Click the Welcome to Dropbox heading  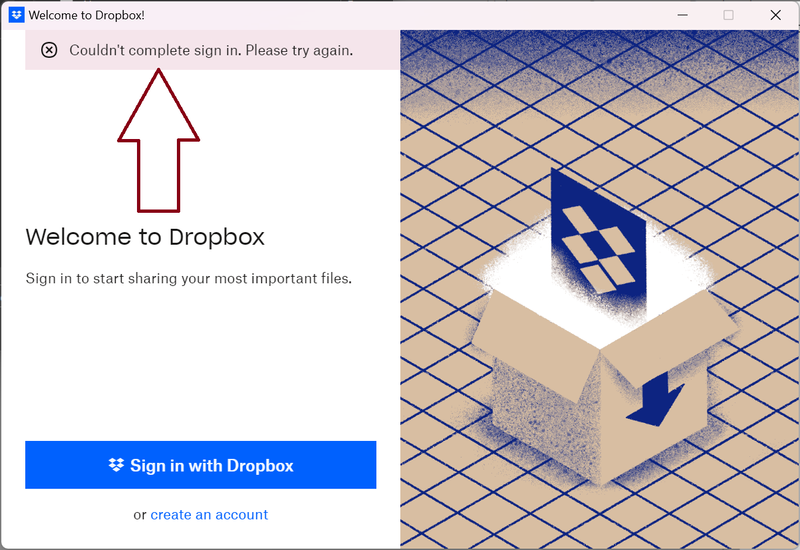tap(145, 237)
